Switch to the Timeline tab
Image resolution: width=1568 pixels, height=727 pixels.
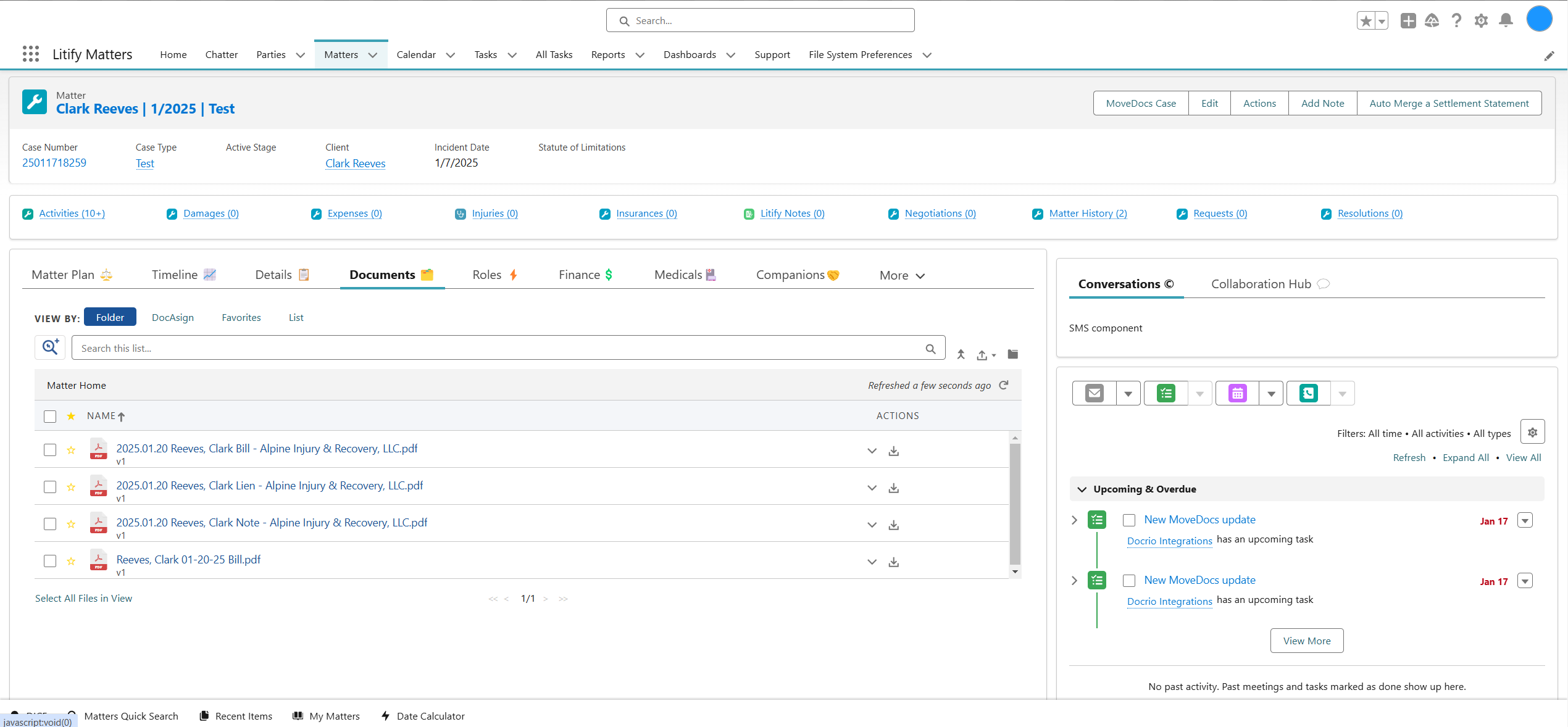(183, 275)
